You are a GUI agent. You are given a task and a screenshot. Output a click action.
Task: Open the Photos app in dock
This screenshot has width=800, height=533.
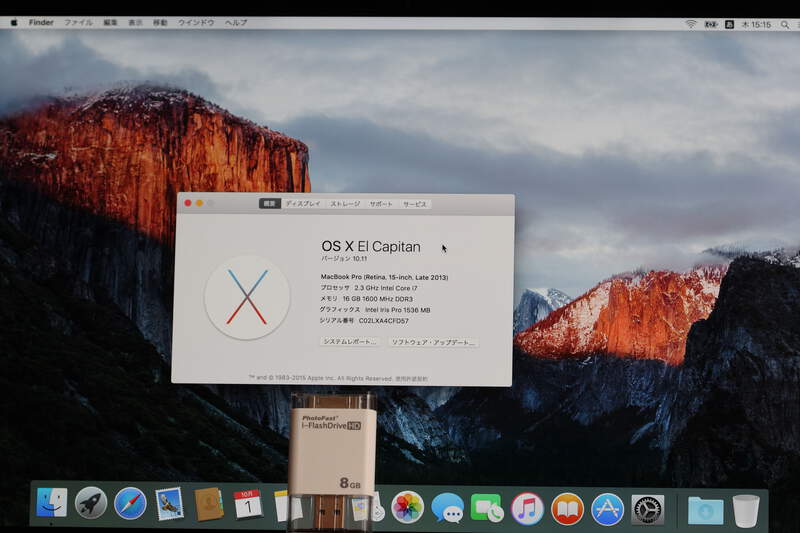pos(407,507)
